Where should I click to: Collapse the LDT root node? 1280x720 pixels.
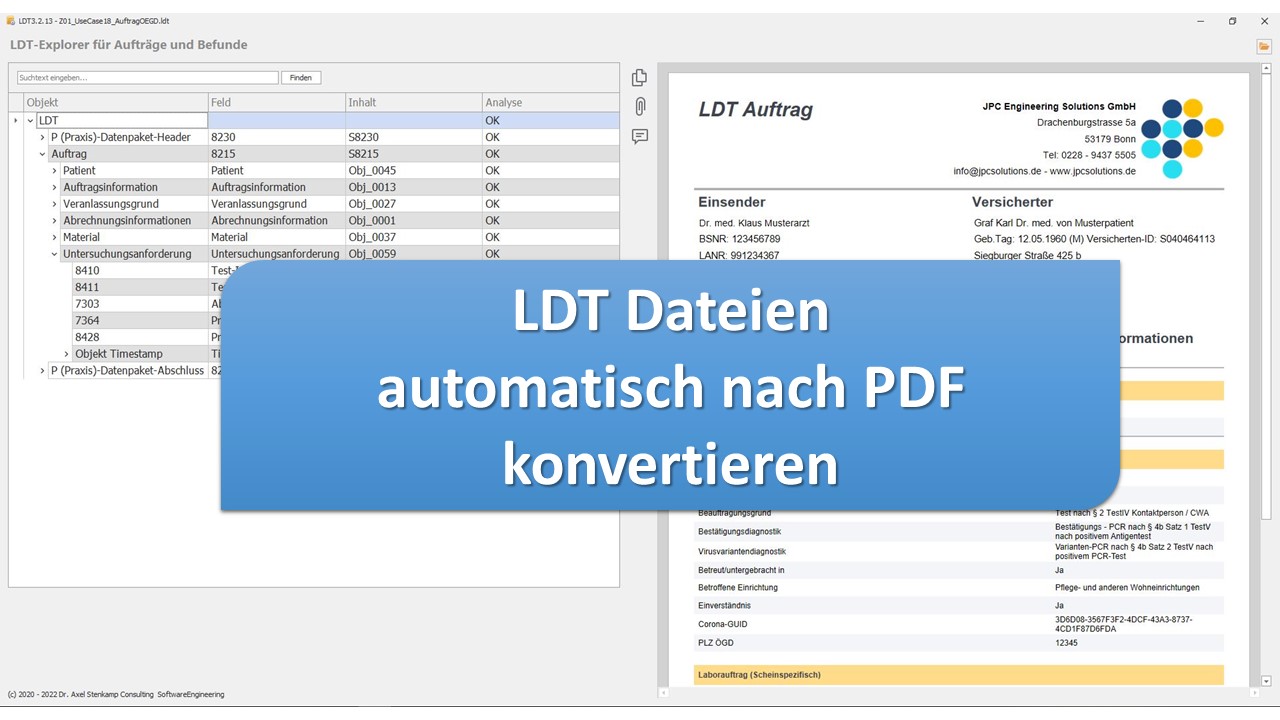coord(31,121)
